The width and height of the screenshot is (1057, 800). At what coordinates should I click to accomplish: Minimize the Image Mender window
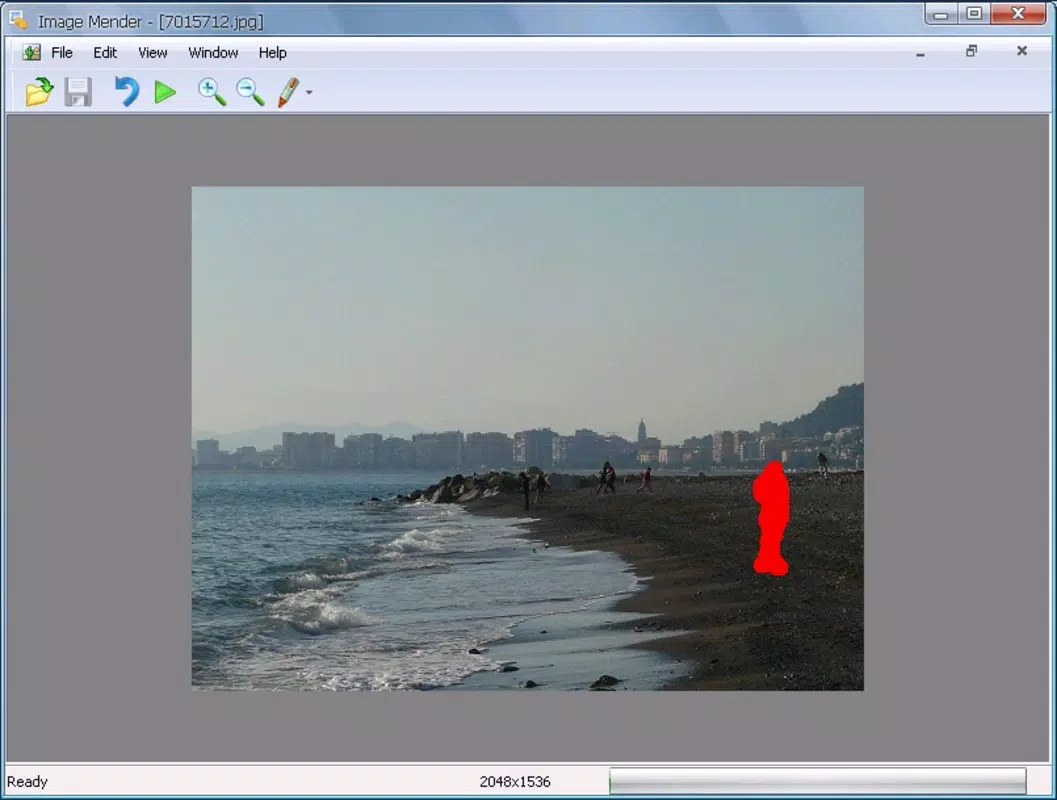point(941,14)
